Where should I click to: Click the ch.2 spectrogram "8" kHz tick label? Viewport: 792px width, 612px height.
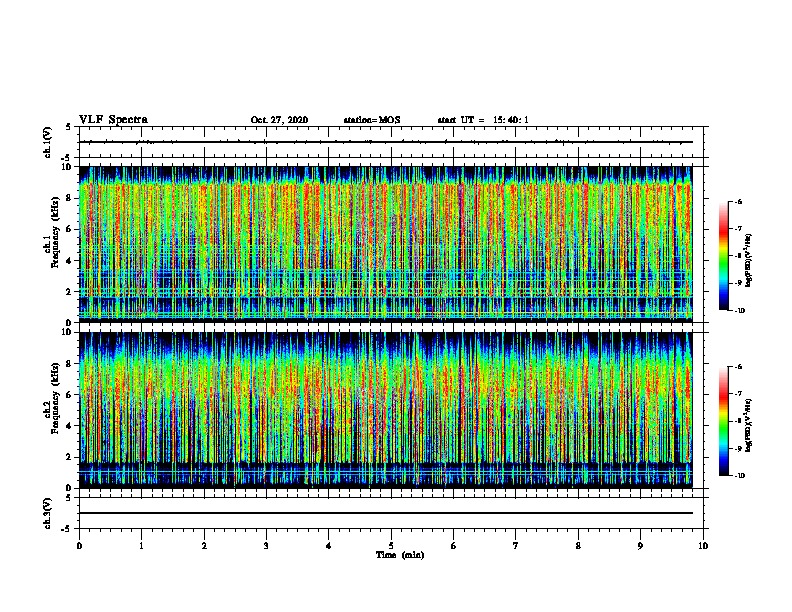tap(69, 363)
